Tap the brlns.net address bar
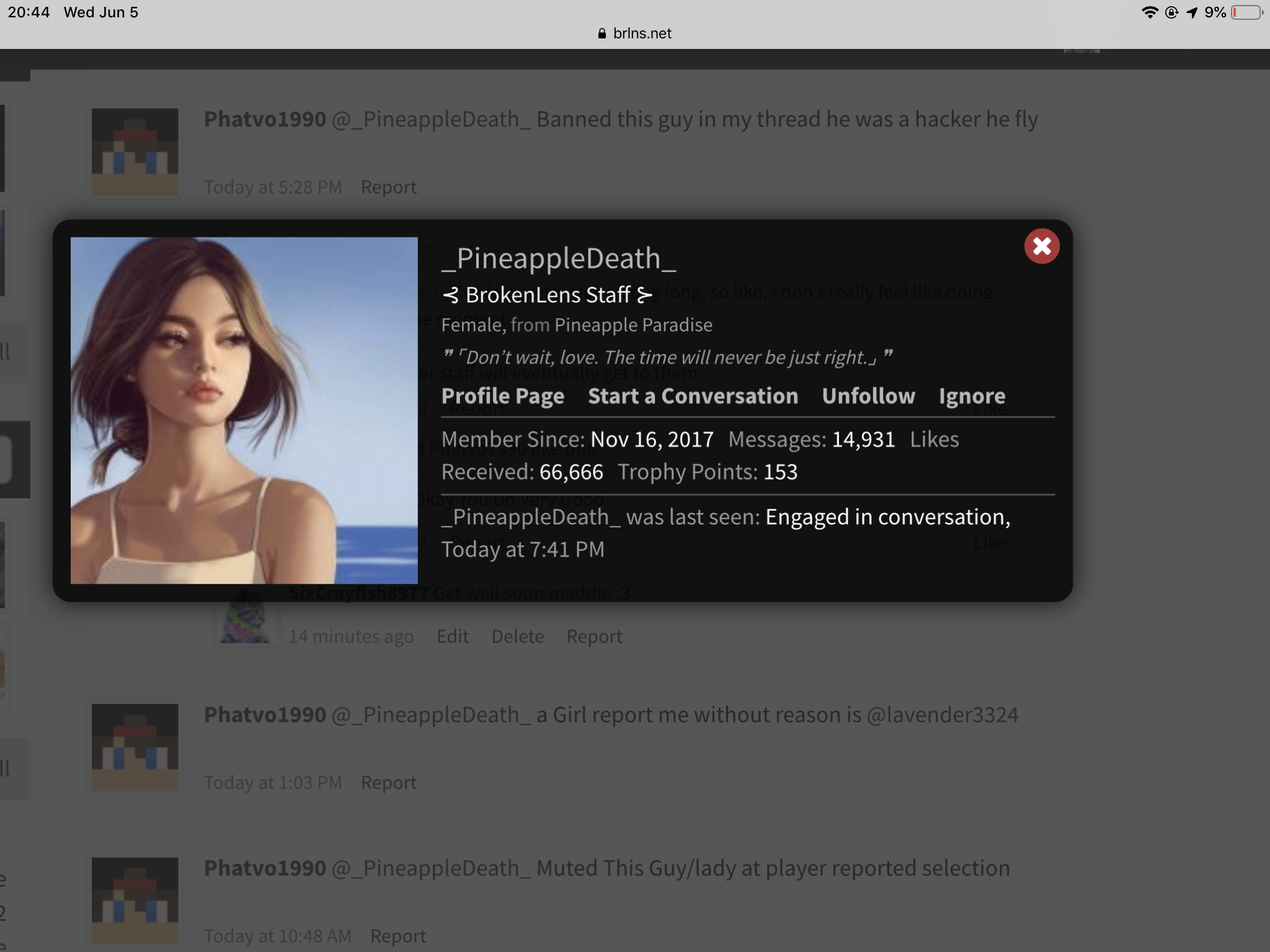The image size is (1270, 952). 635,33
